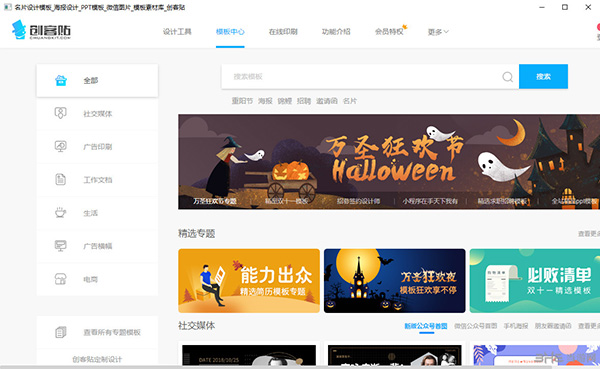Screen dimensions: 600x369
Task: Open the 工作文档 document icon
Action: coord(60,180)
